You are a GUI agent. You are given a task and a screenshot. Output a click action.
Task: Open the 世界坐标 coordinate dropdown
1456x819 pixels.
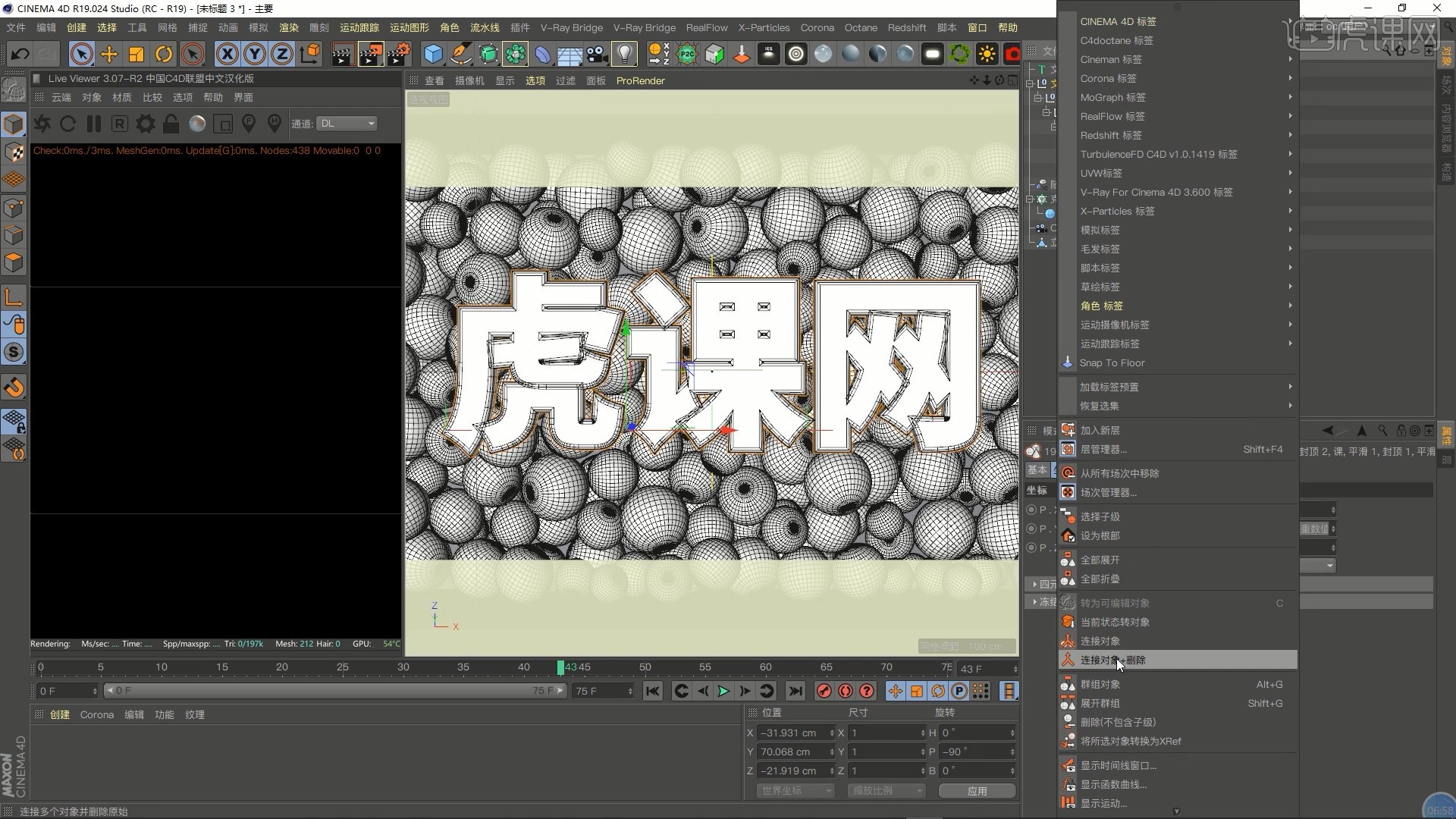point(795,790)
